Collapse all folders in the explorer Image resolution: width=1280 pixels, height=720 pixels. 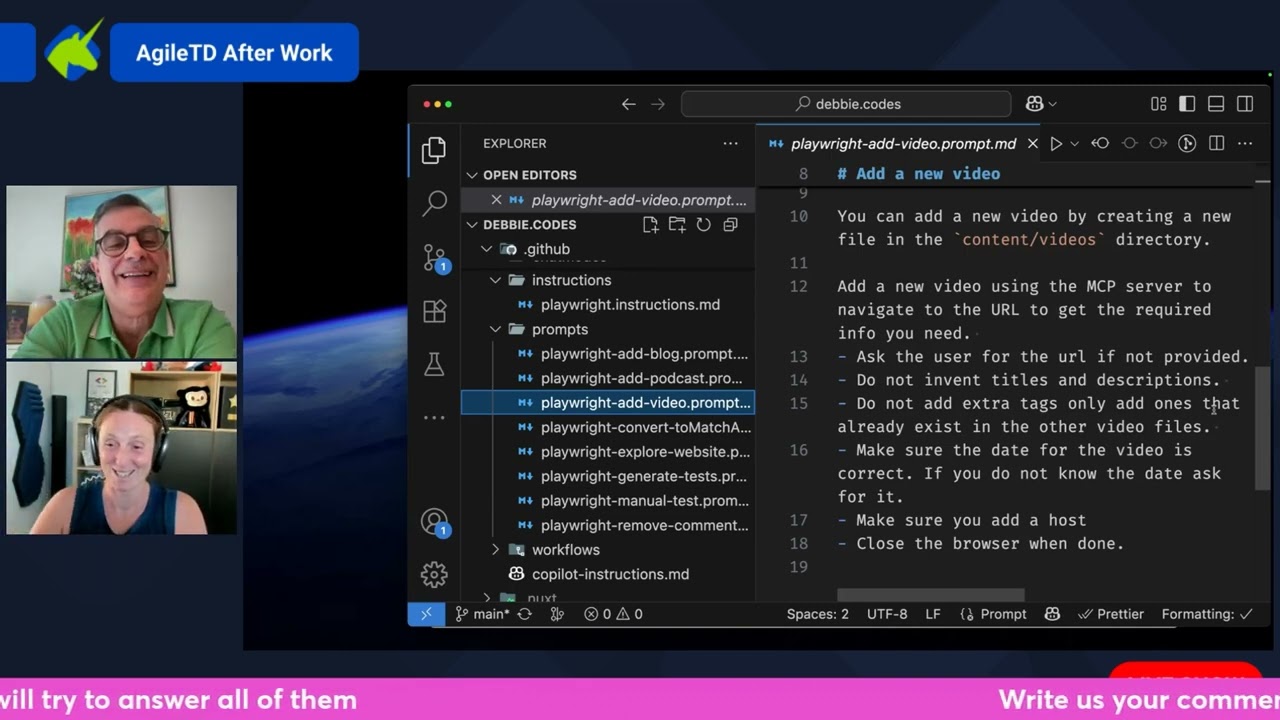730,225
